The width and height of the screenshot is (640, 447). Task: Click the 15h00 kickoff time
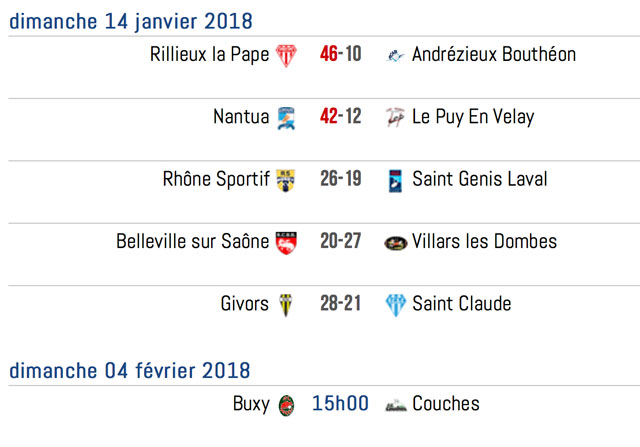[x=340, y=403]
